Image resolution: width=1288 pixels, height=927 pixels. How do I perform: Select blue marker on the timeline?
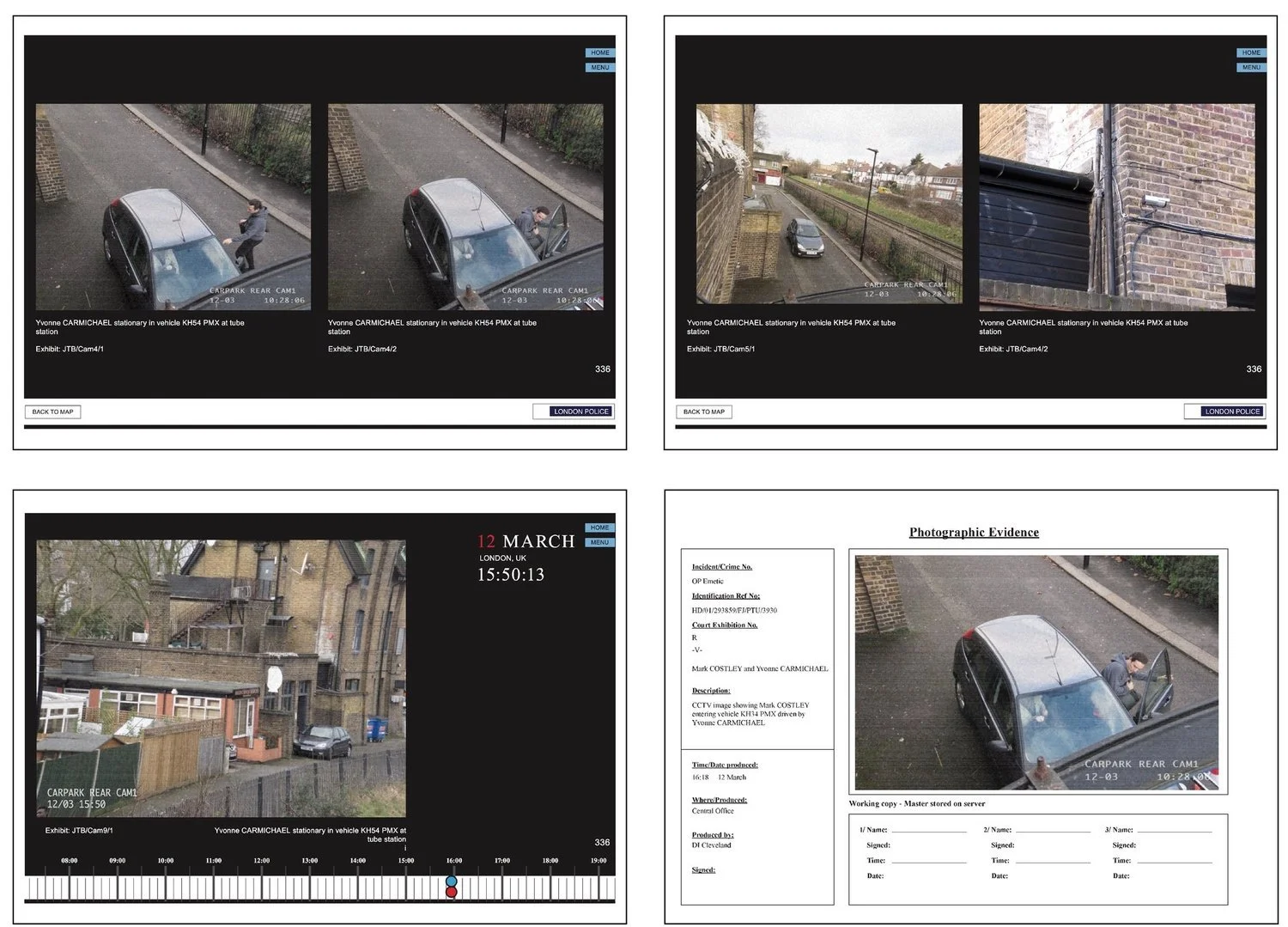point(452,881)
